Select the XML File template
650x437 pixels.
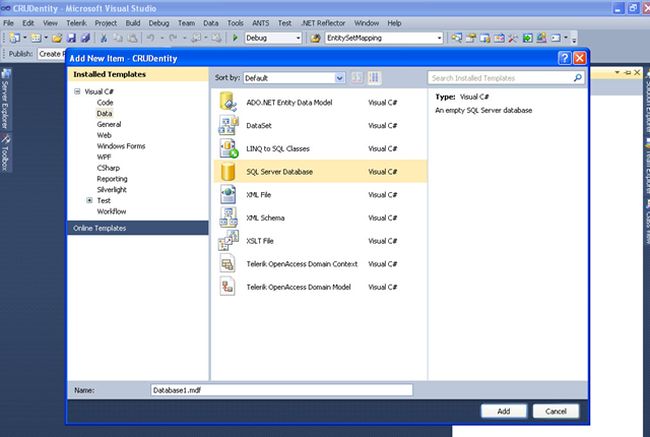pos(320,194)
